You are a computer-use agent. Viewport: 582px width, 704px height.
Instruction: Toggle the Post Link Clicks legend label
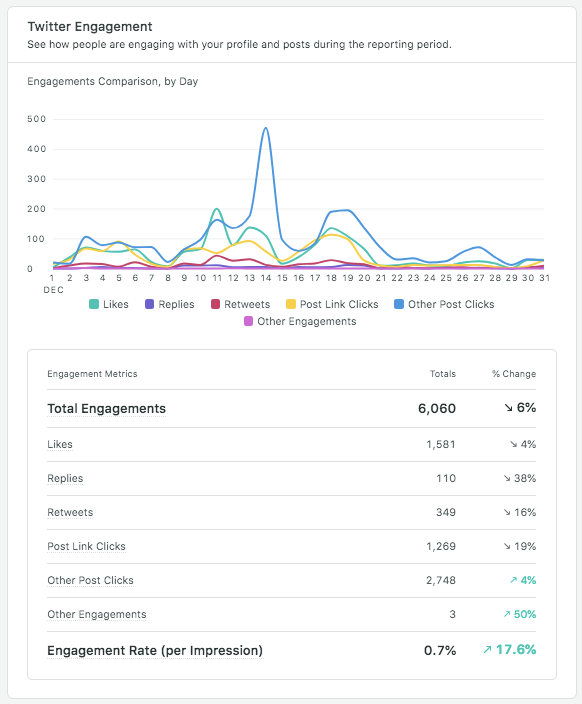[x=339, y=304]
